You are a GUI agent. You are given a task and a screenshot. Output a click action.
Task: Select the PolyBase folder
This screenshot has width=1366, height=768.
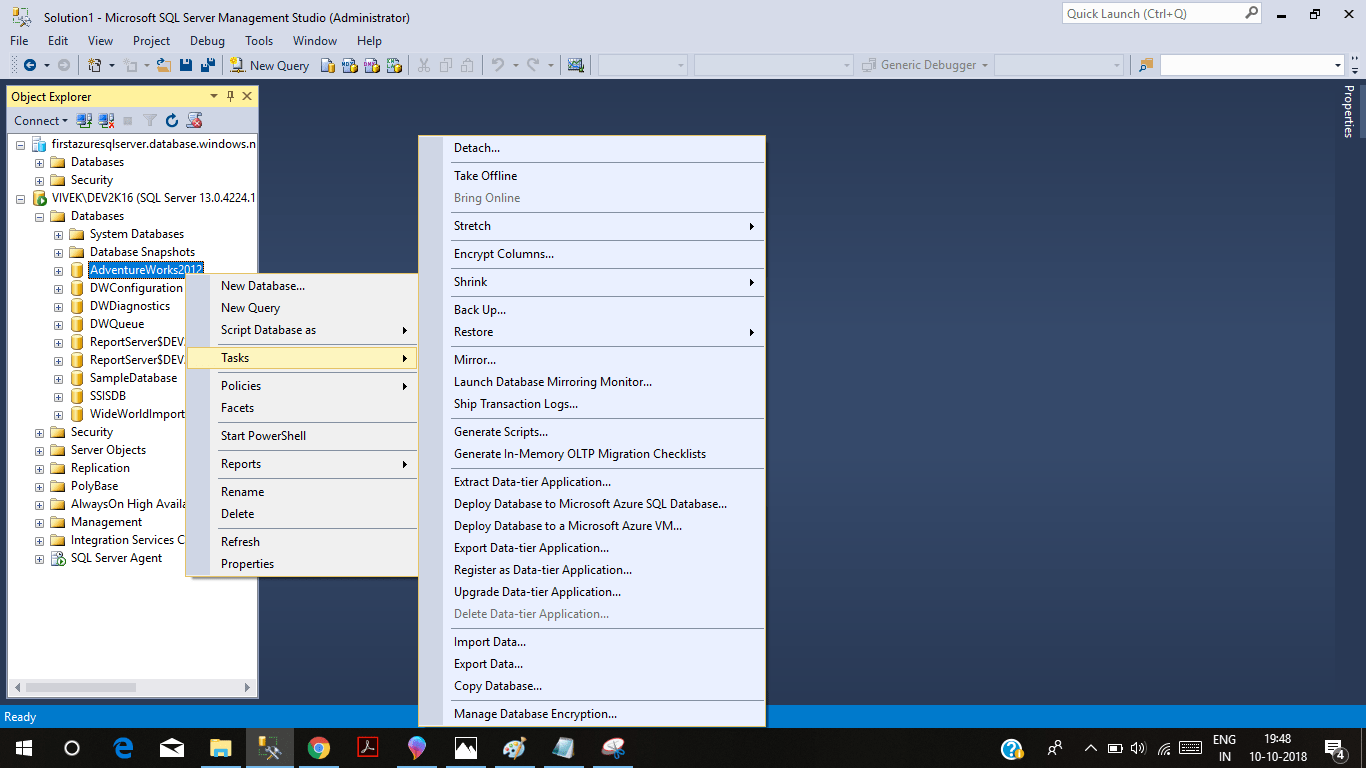(94, 486)
